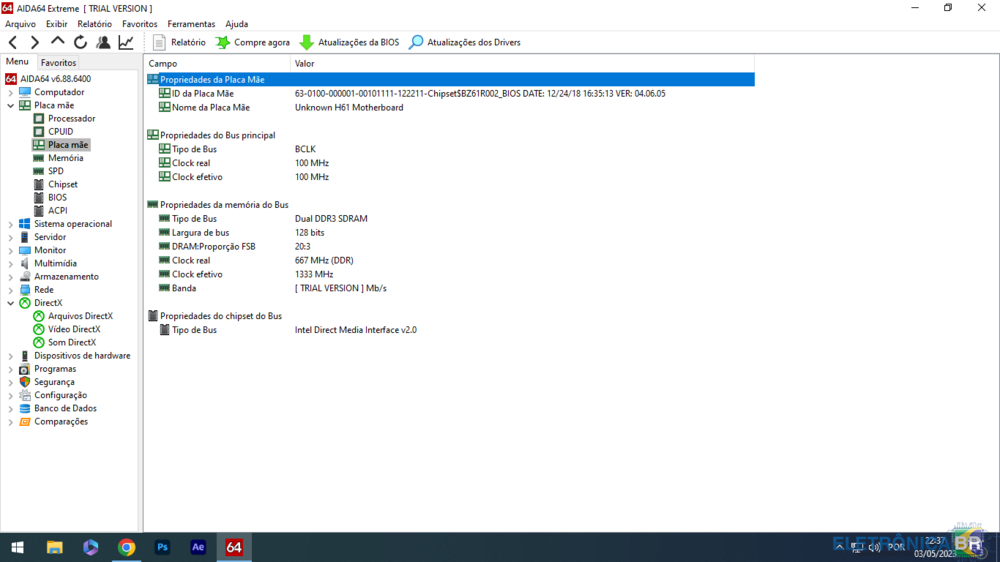Open Photoshop from the taskbar
This screenshot has width=1000, height=562.
(162, 547)
